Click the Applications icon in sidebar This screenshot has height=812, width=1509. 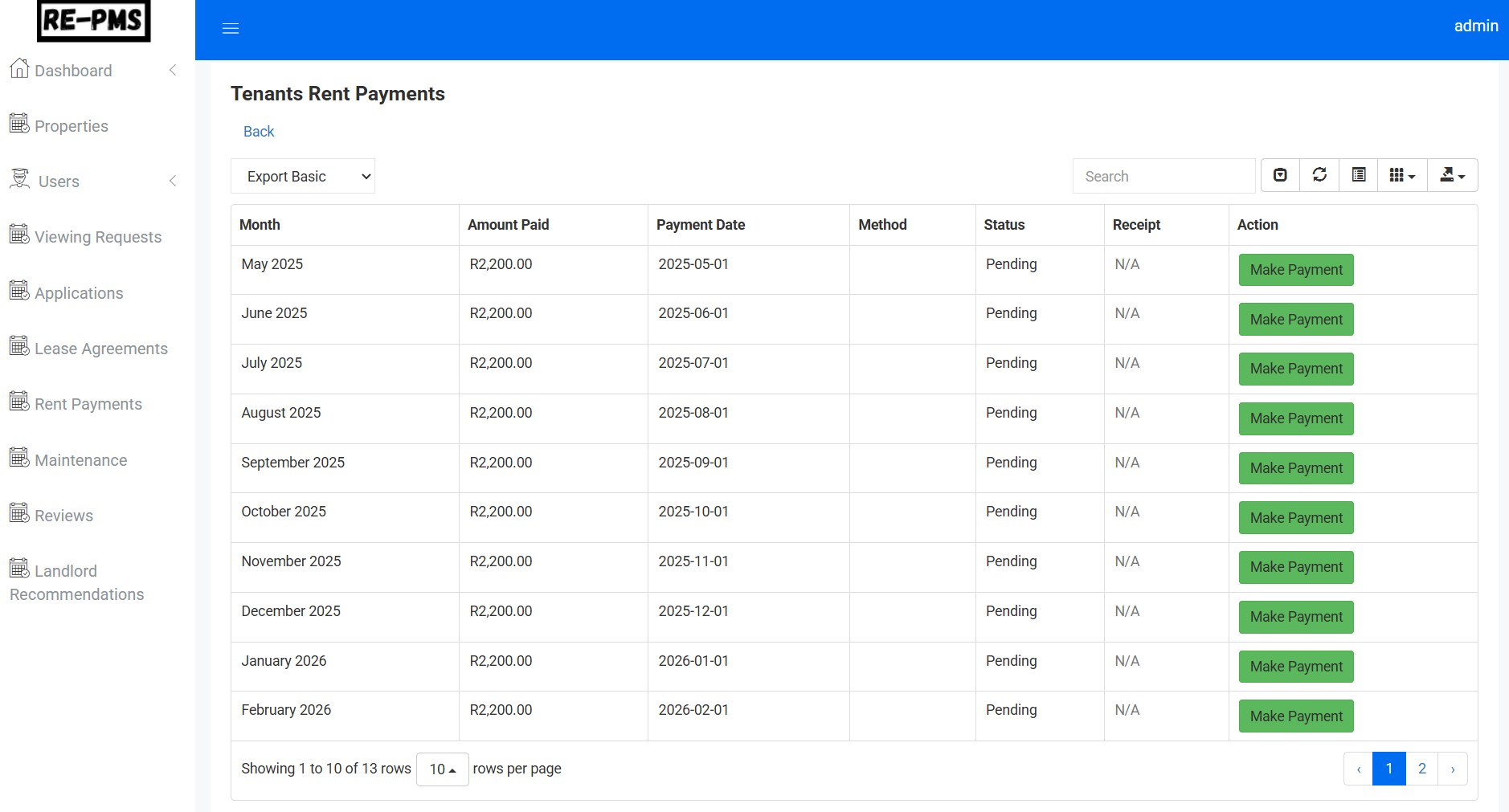point(18,291)
